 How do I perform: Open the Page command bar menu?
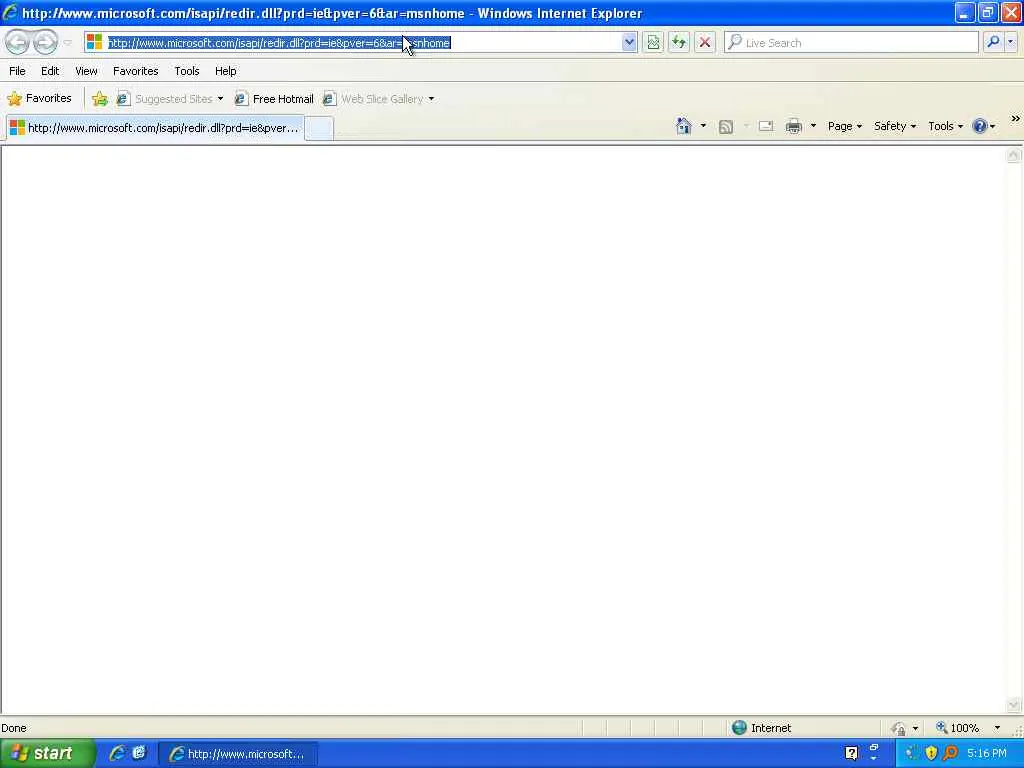pyautogui.click(x=844, y=126)
